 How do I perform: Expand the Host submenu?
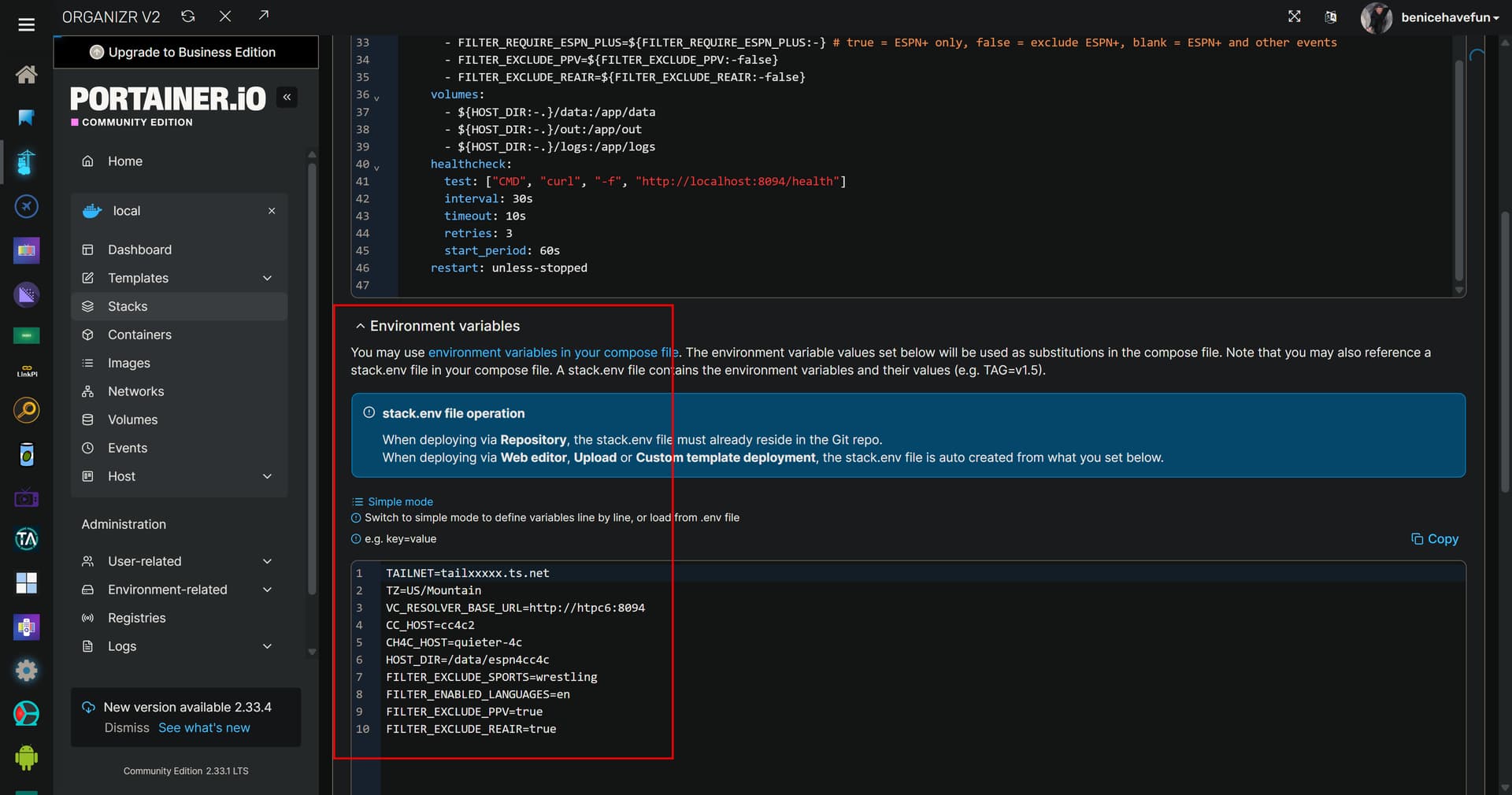click(267, 476)
